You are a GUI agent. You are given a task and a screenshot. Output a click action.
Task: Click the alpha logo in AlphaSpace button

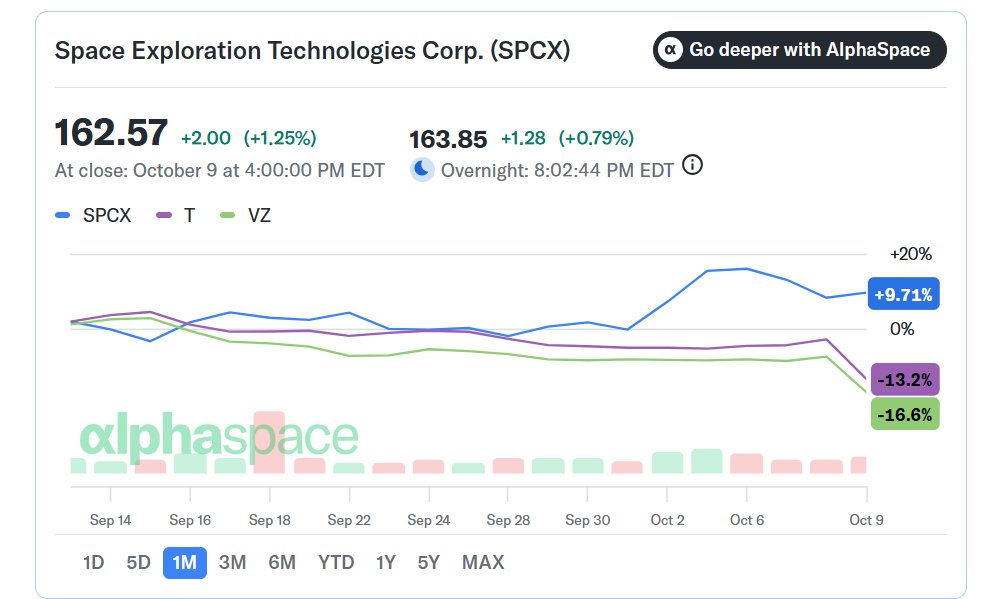click(670, 50)
